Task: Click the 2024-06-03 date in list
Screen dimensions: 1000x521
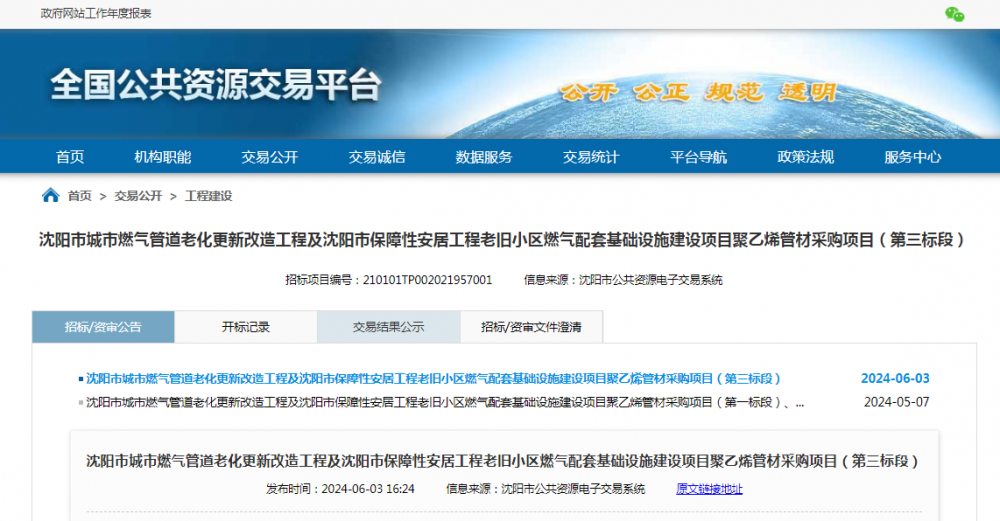Action: [895, 379]
